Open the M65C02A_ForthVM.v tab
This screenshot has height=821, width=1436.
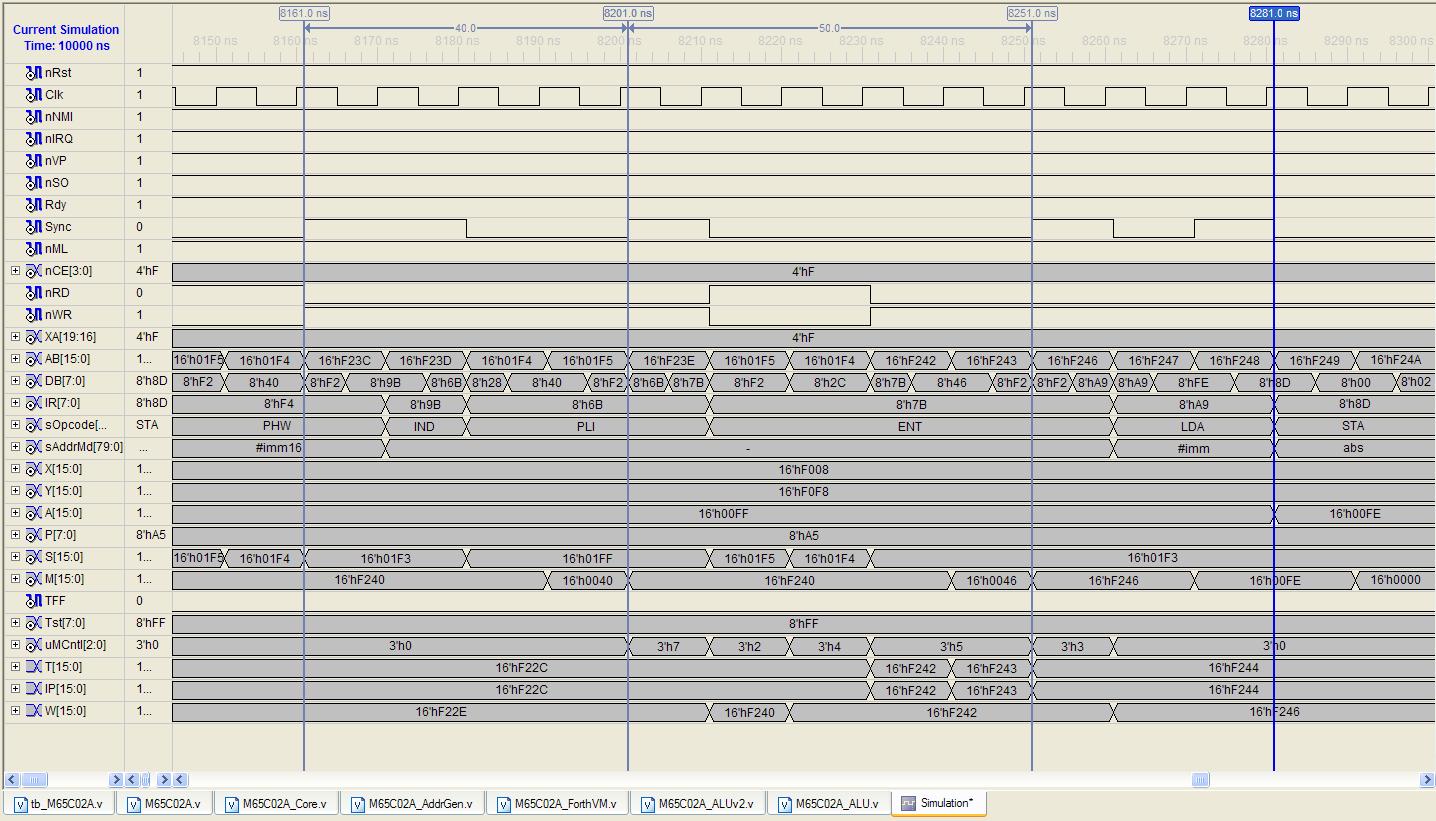558,804
